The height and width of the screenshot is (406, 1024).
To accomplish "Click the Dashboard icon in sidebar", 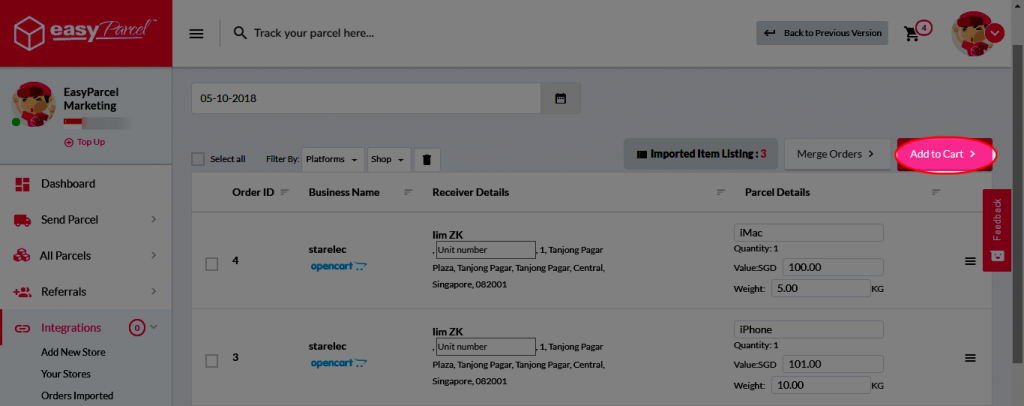I will [x=22, y=184].
